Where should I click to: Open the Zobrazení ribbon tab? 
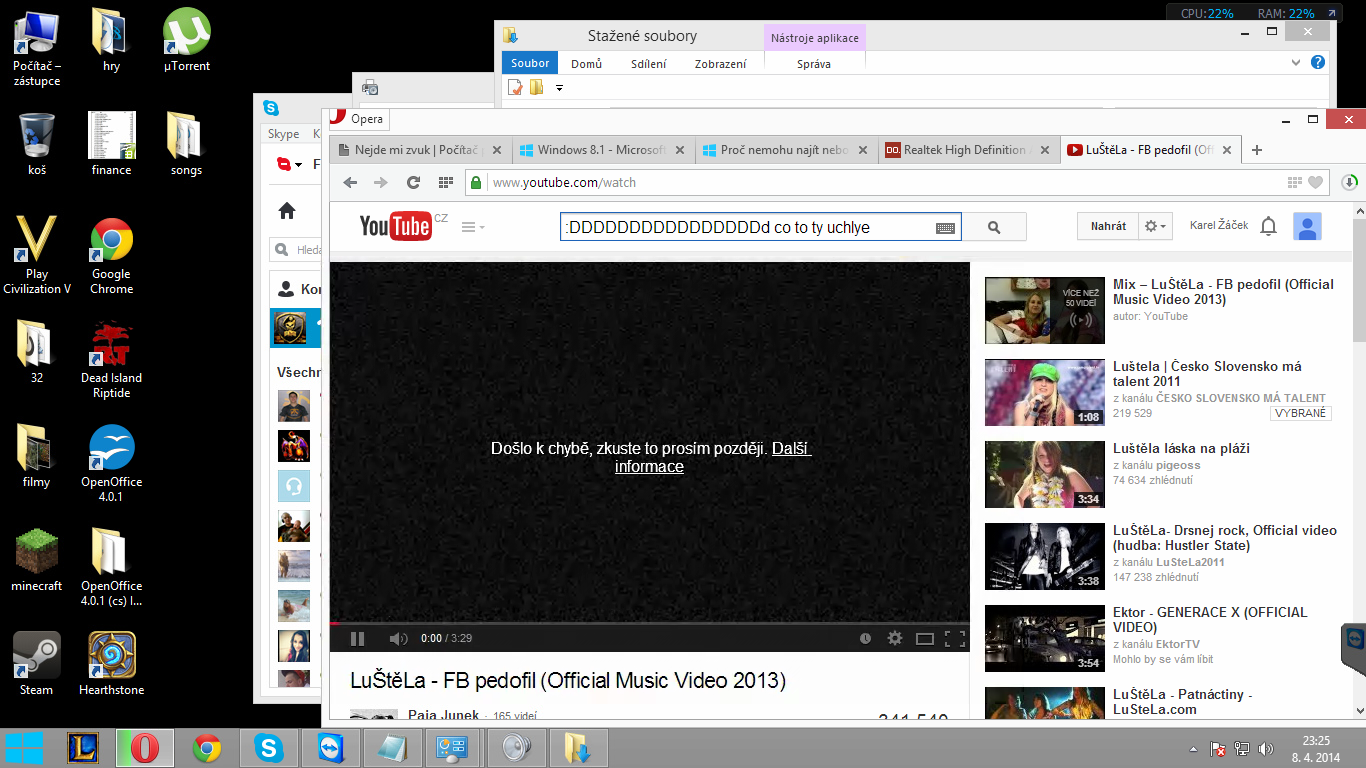(x=720, y=63)
